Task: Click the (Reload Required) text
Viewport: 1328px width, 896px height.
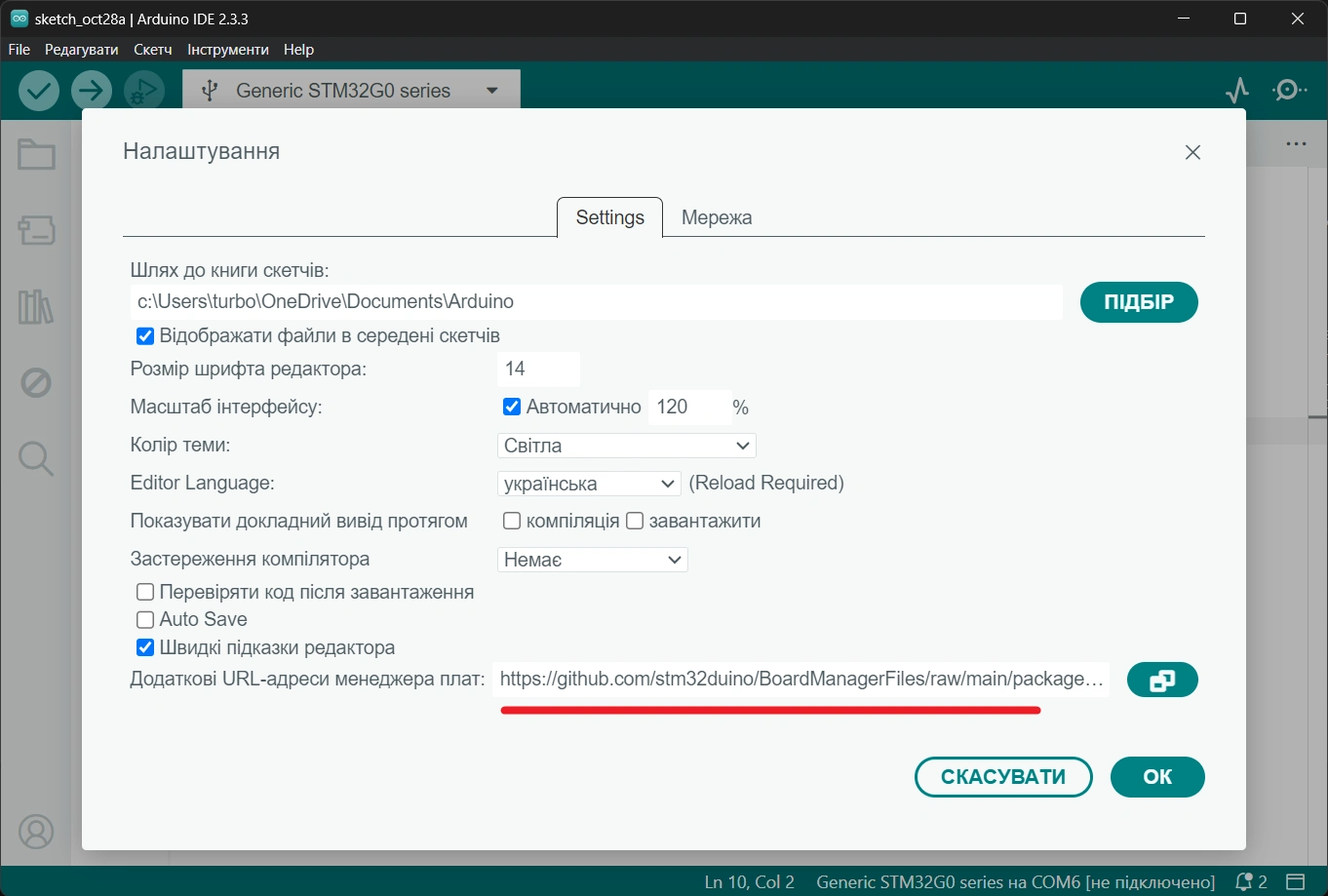Action: (x=766, y=484)
